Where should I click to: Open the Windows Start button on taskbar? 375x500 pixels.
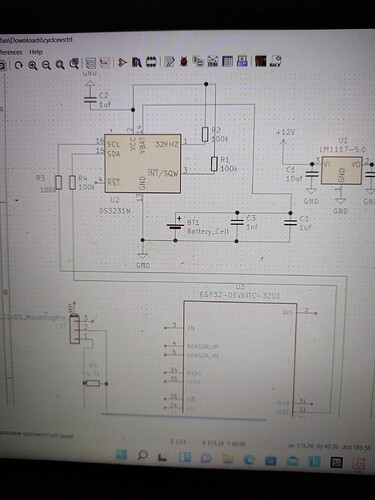(x=121, y=455)
